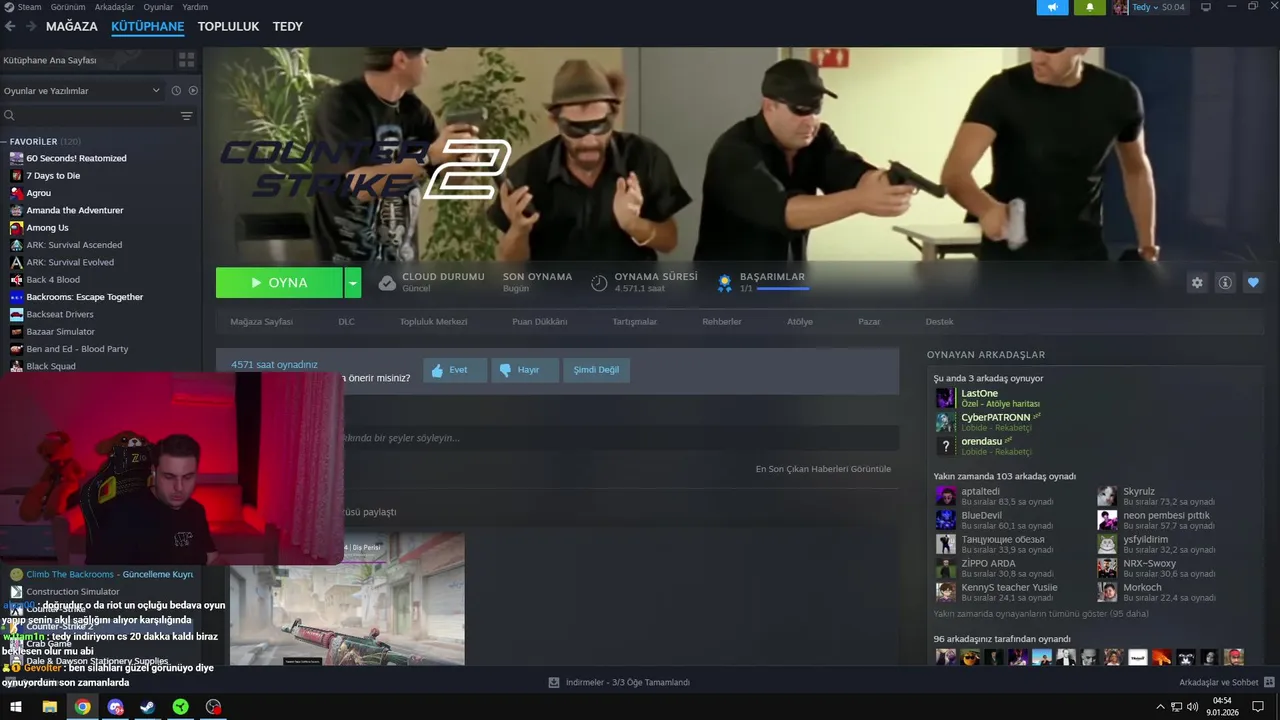Select Among Us in the game list
This screenshot has height=720, width=1280.
click(47, 228)
